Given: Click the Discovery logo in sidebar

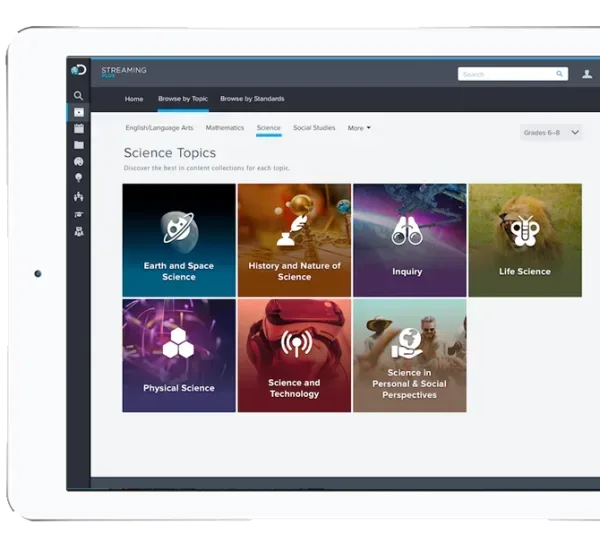Looking at the screenshot, I should (78, 70).
